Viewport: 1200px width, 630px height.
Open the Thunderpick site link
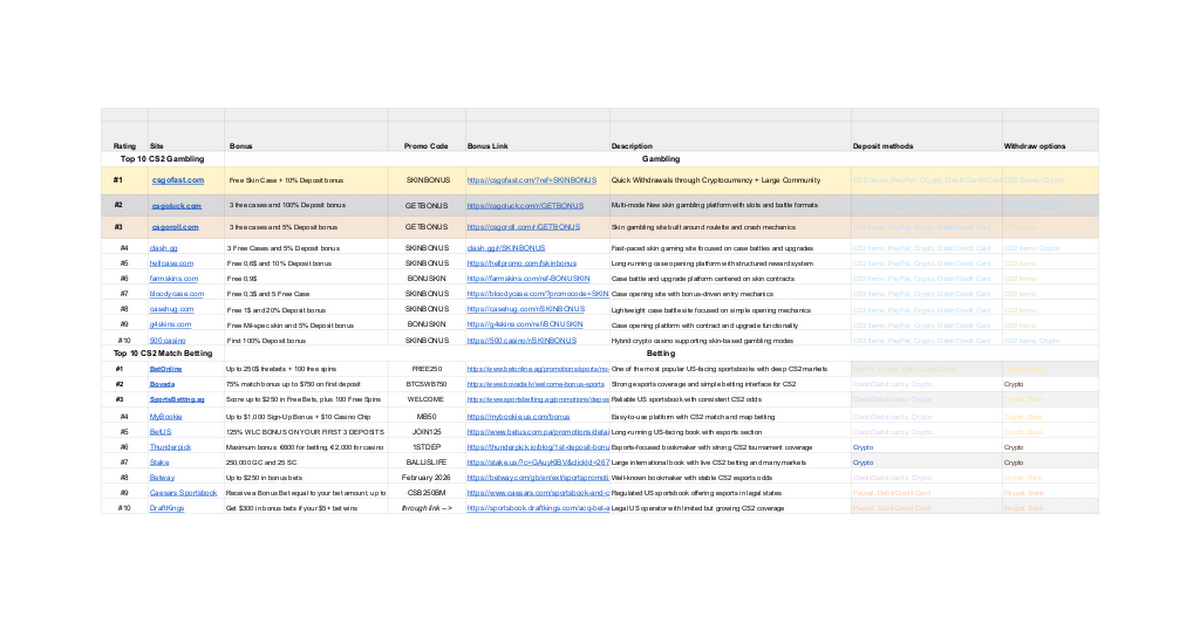(x=170, y=447)
